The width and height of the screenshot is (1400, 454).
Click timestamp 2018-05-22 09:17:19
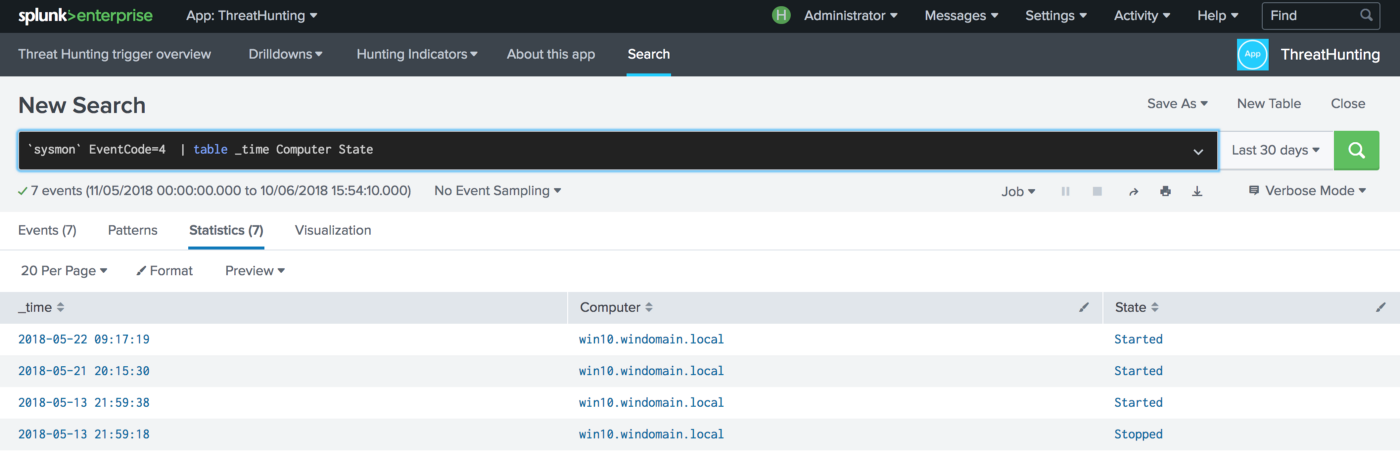click(84, 339)
